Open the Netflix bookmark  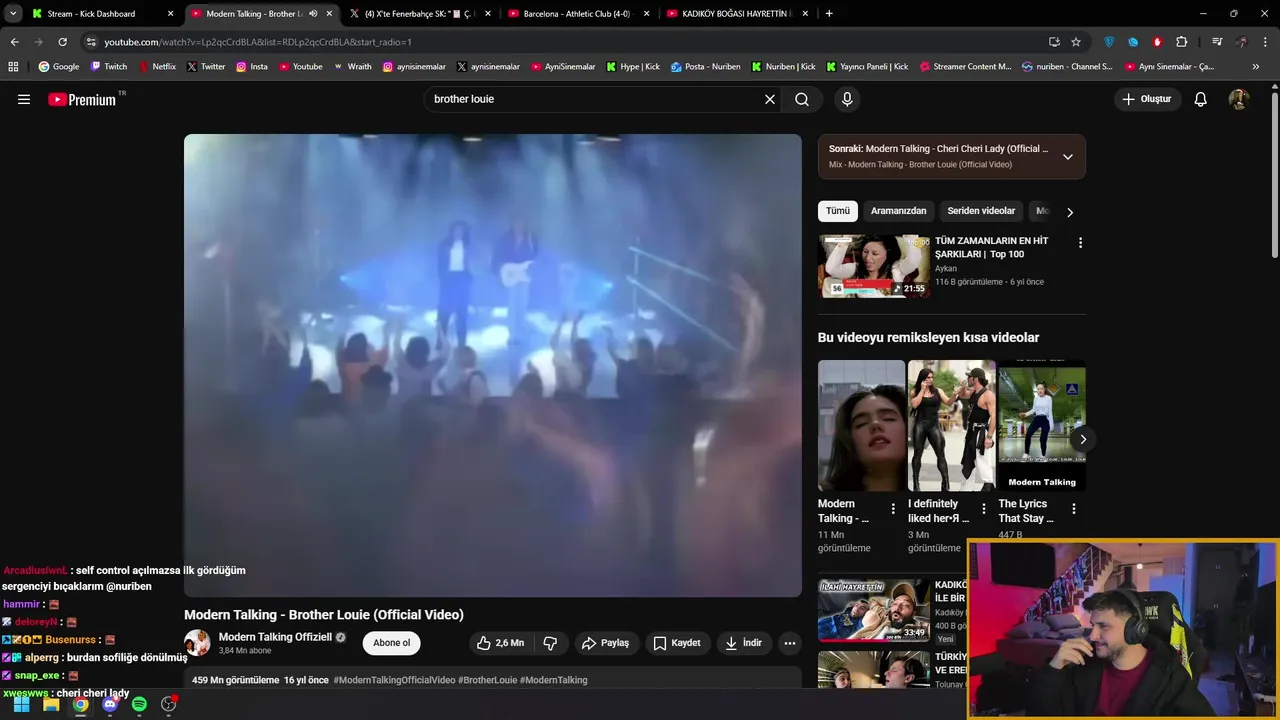point(157,67)
